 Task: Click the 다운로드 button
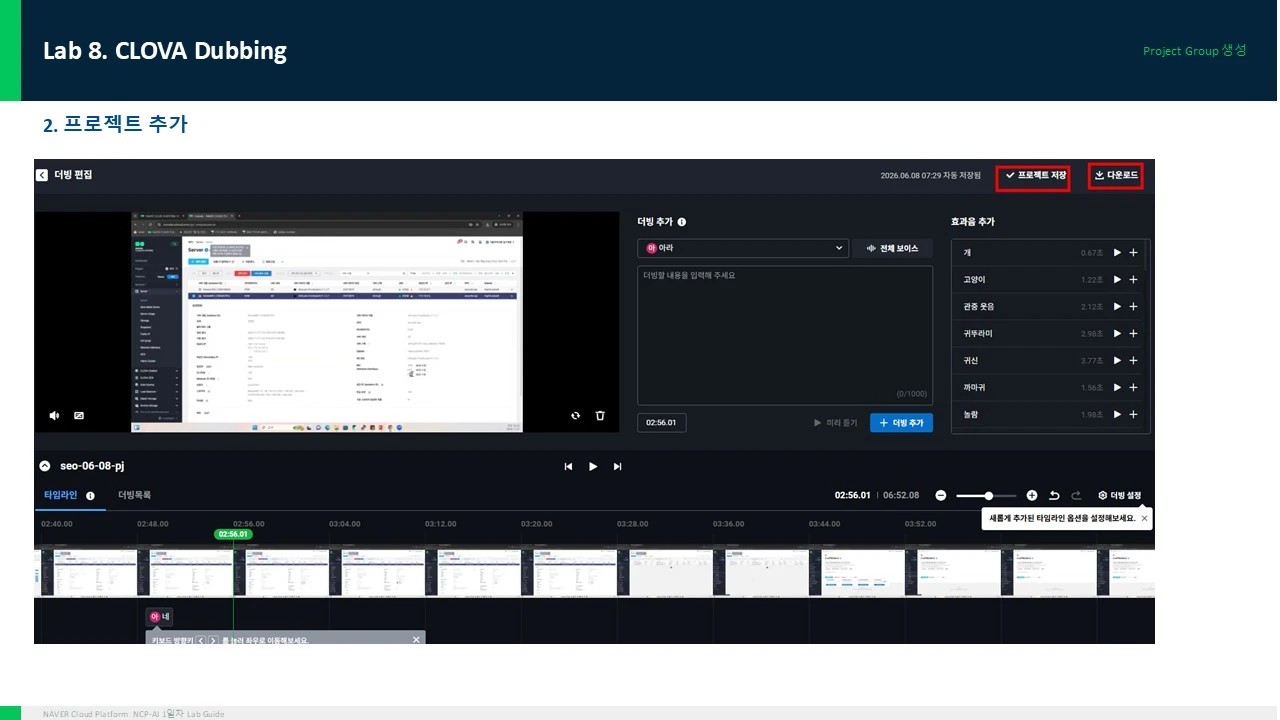1116,176
